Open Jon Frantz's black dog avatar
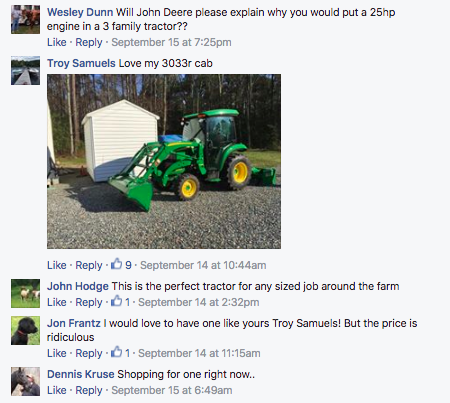The height and width of the screenshot is (403, 450). click(x=25, y=330)
